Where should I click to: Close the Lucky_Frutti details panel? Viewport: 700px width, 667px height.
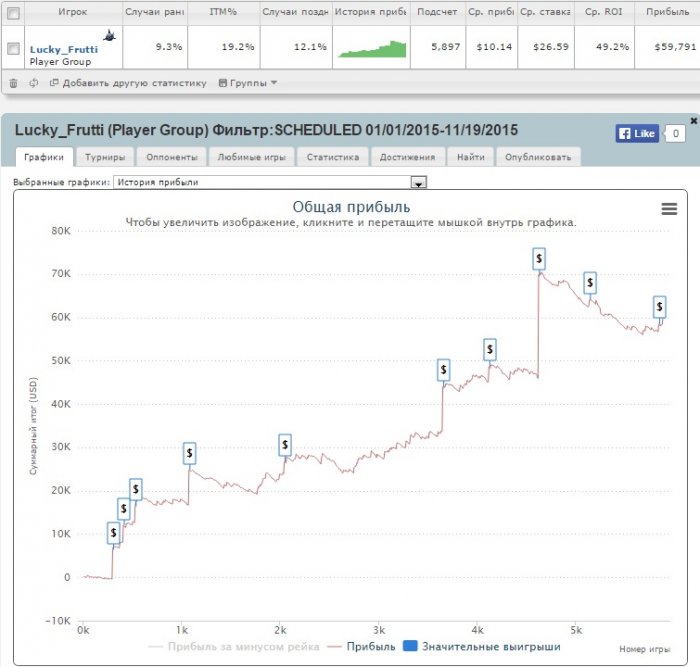pos(694,121)
